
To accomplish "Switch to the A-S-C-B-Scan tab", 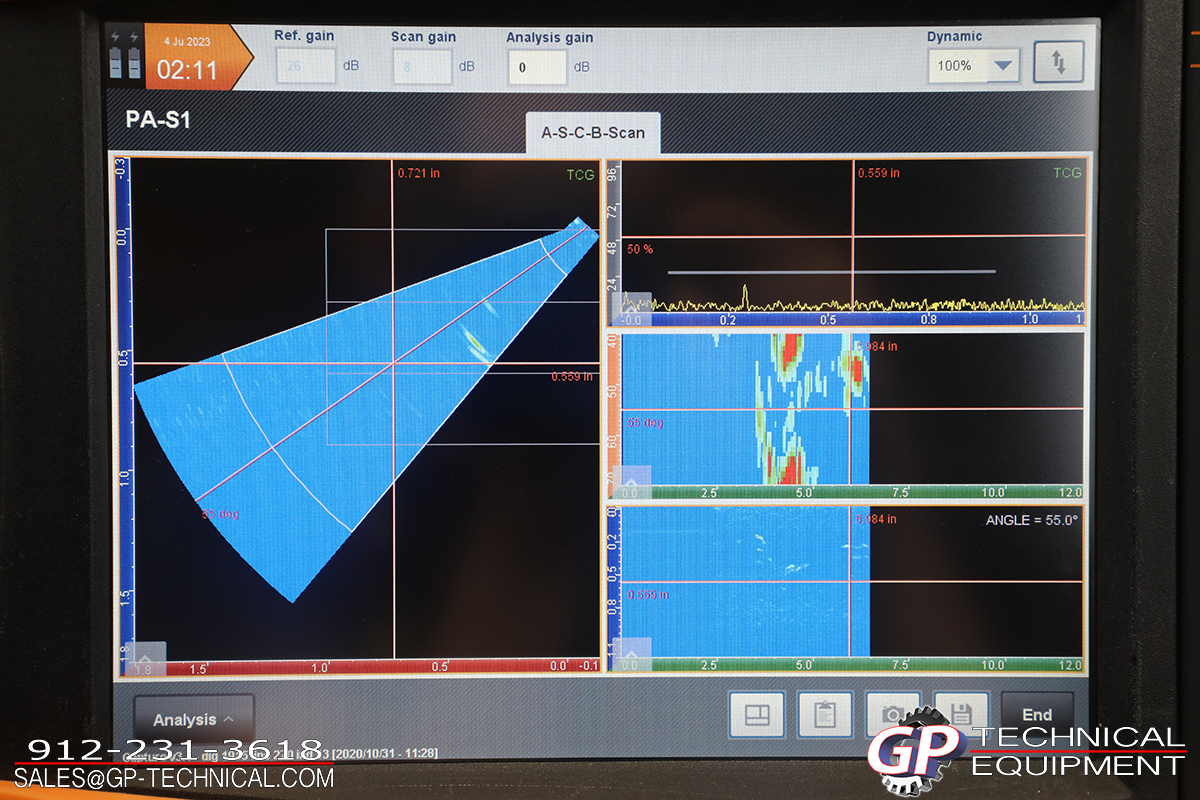I will click(593, 133).
